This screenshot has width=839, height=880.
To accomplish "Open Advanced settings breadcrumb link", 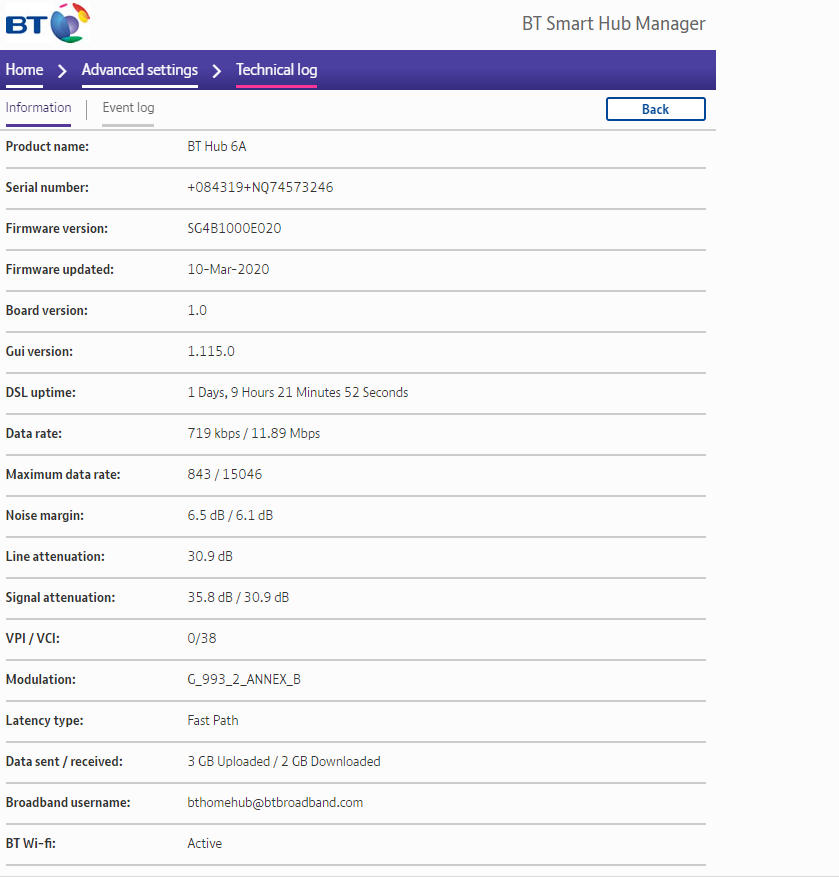I will pyautogui.click(x=139, y=70).
